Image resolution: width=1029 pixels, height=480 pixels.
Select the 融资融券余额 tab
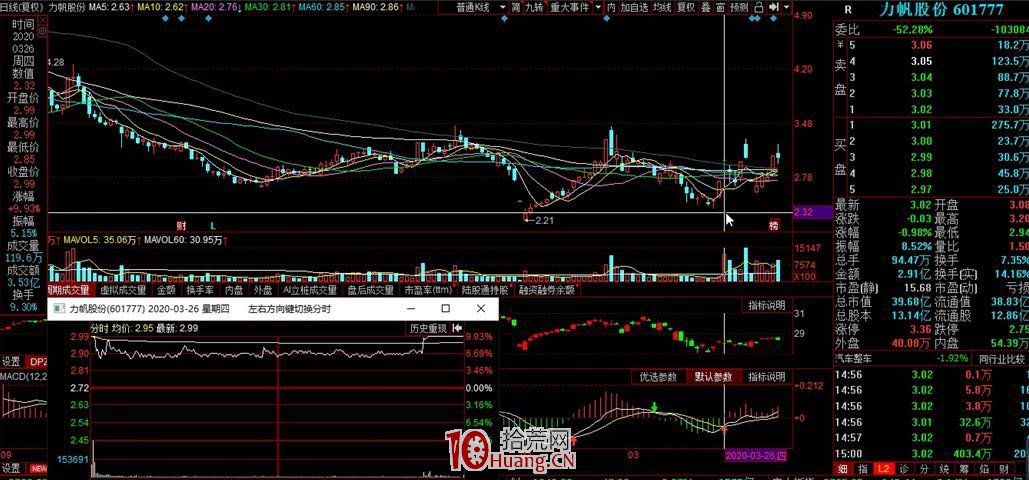point(547,290)
